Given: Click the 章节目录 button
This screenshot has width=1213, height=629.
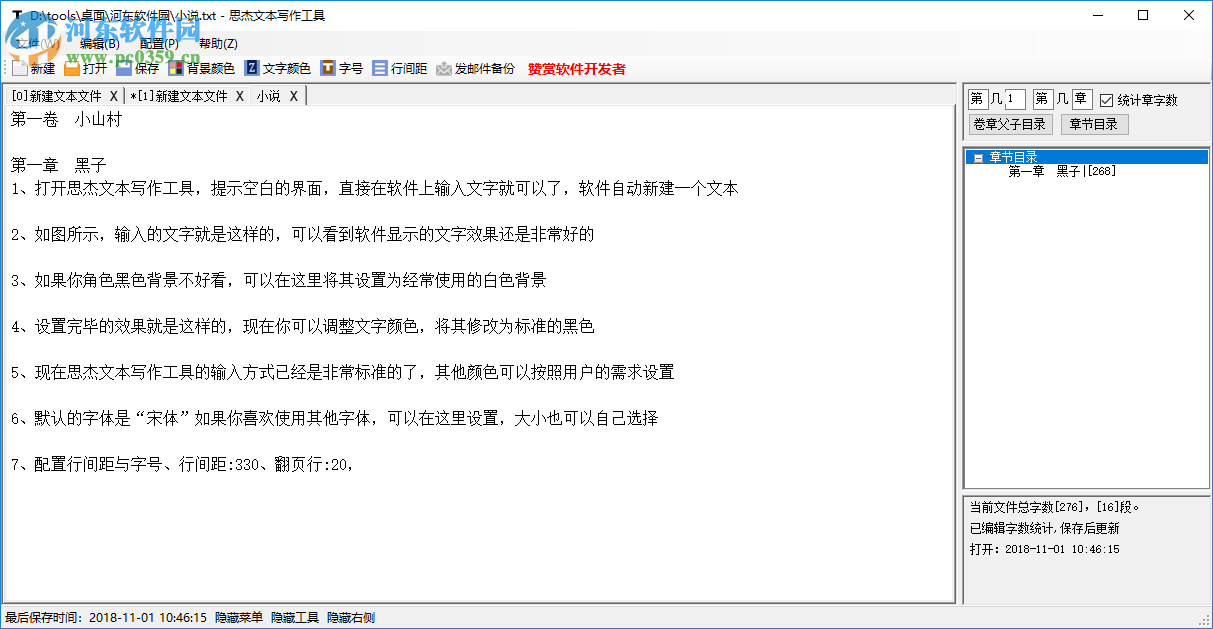Looking at the screenshot, I should [1094, 124].
